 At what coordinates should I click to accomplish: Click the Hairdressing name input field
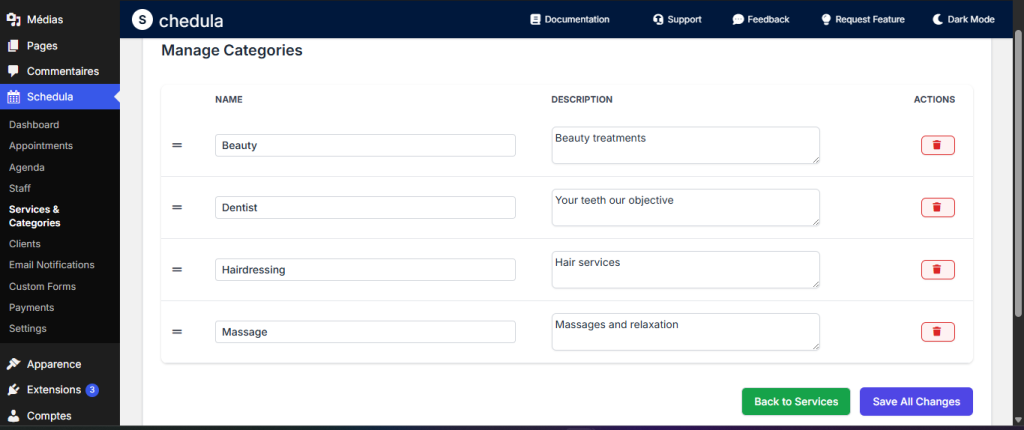(x=365, y=269)
